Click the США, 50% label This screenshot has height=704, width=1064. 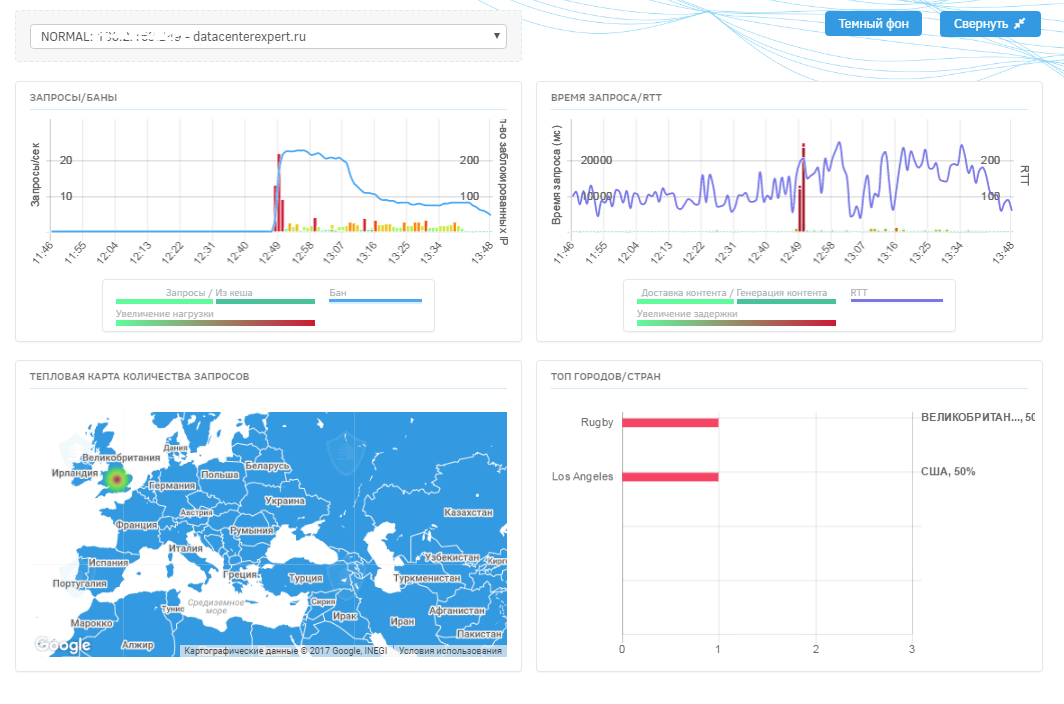pyautogui.click(x=948, y=471)
